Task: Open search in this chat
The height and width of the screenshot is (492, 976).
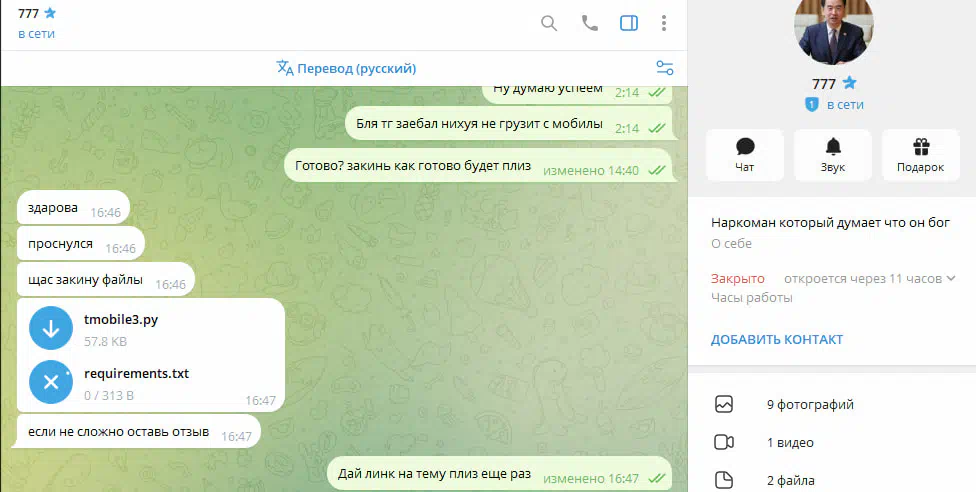Action: click(548, 24)
